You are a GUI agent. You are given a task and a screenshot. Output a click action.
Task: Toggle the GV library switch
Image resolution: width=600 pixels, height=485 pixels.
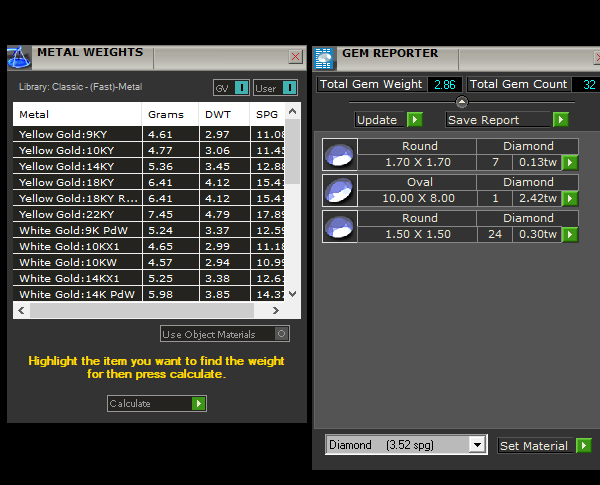tap(241, 88)
